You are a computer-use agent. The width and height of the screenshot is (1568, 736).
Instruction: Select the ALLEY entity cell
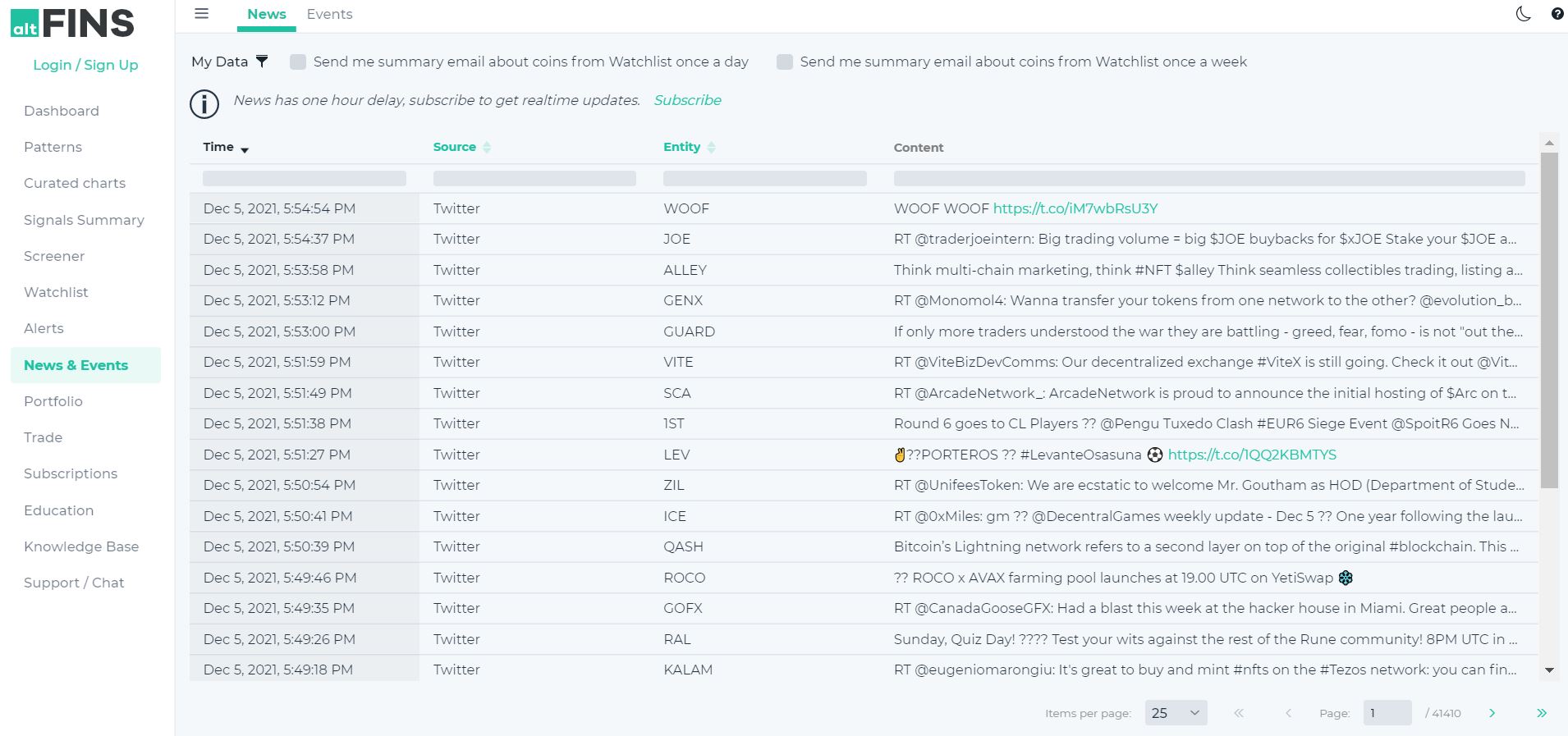pos(764,270)
